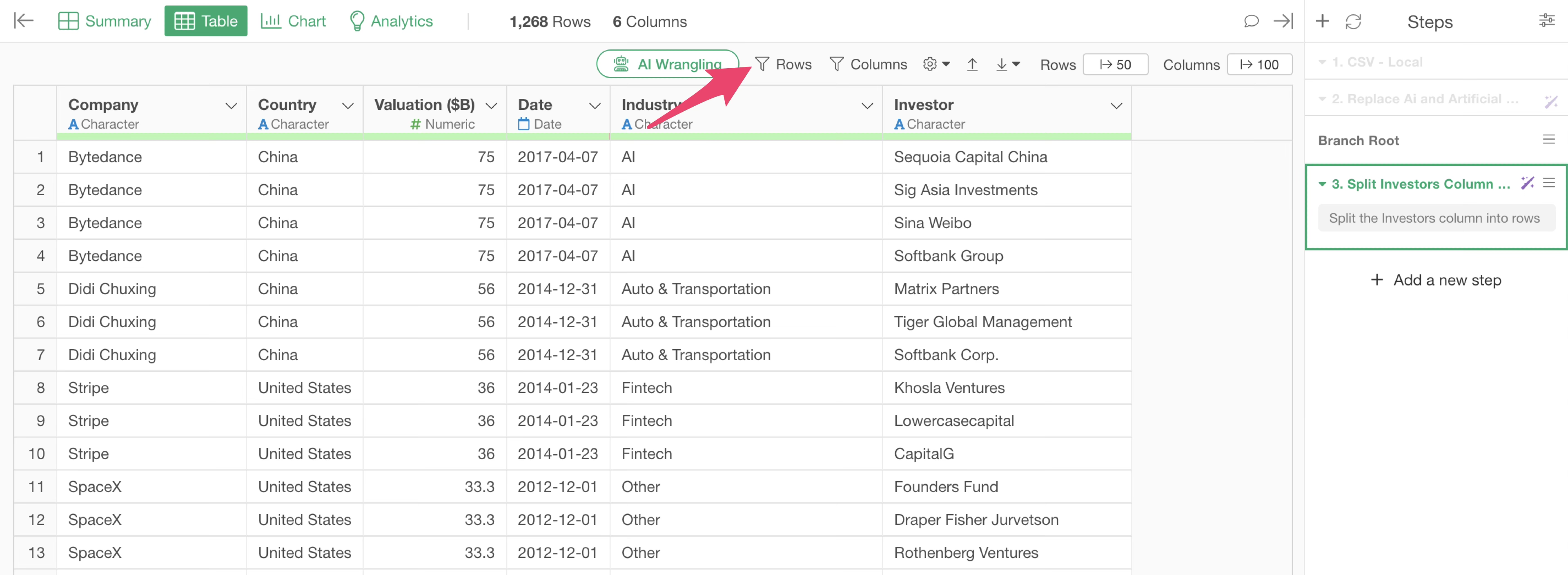Select the Auto & Transportation cell in row 6
Screen dimensions: 1568x575
click(746, 321)
